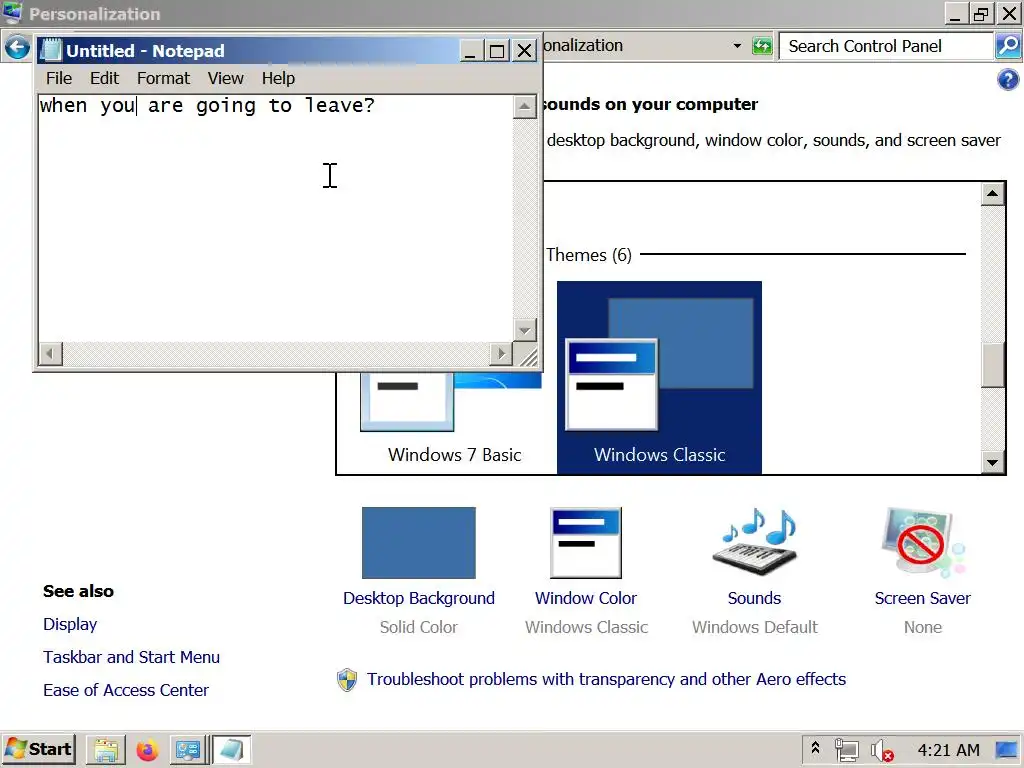Show hidden tray icons arrow
Image resolution: width=1024 pixels, height=768 pixels.
point(815,749)
